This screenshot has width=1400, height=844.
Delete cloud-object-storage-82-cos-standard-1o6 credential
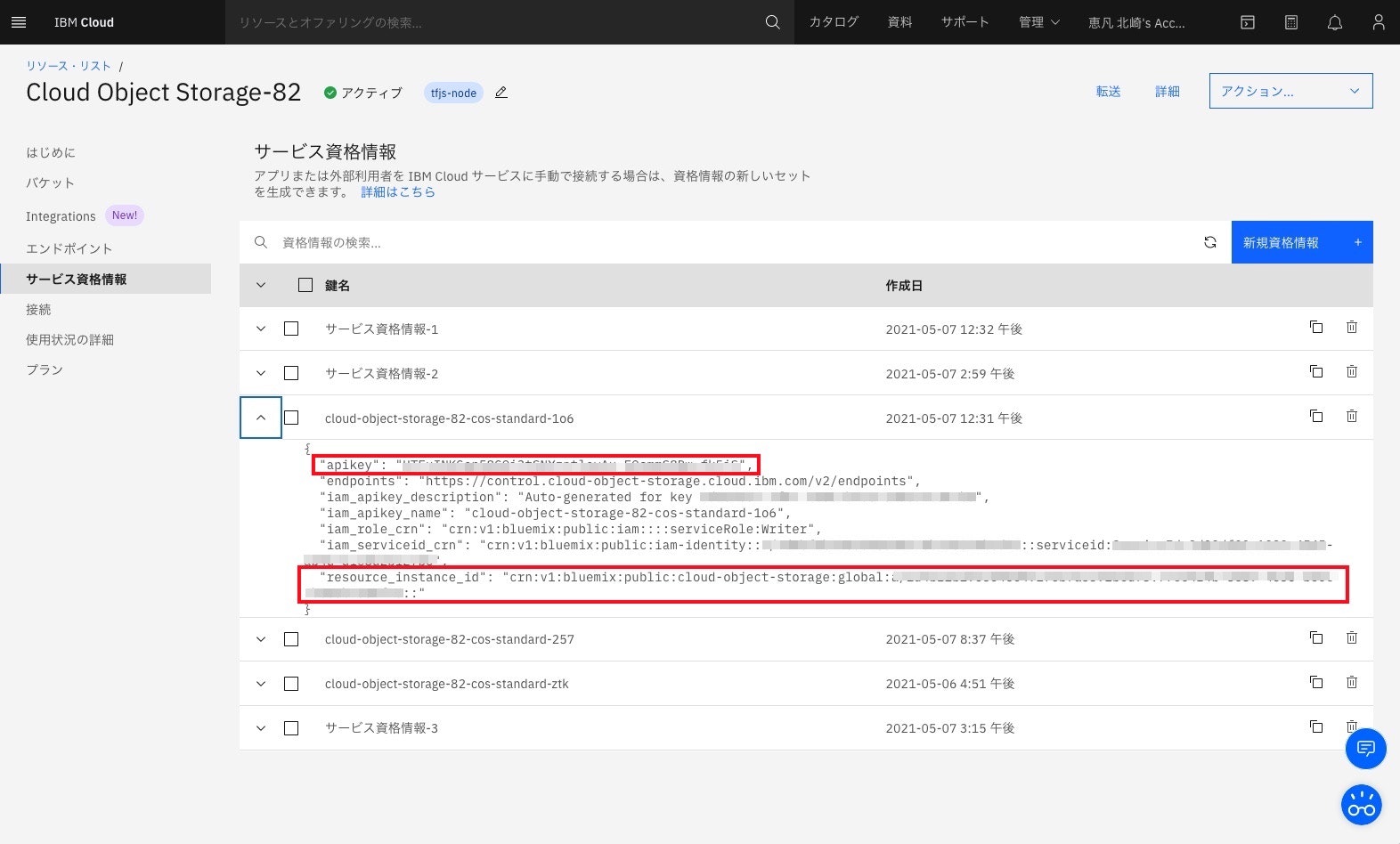tap(1352, 416)
